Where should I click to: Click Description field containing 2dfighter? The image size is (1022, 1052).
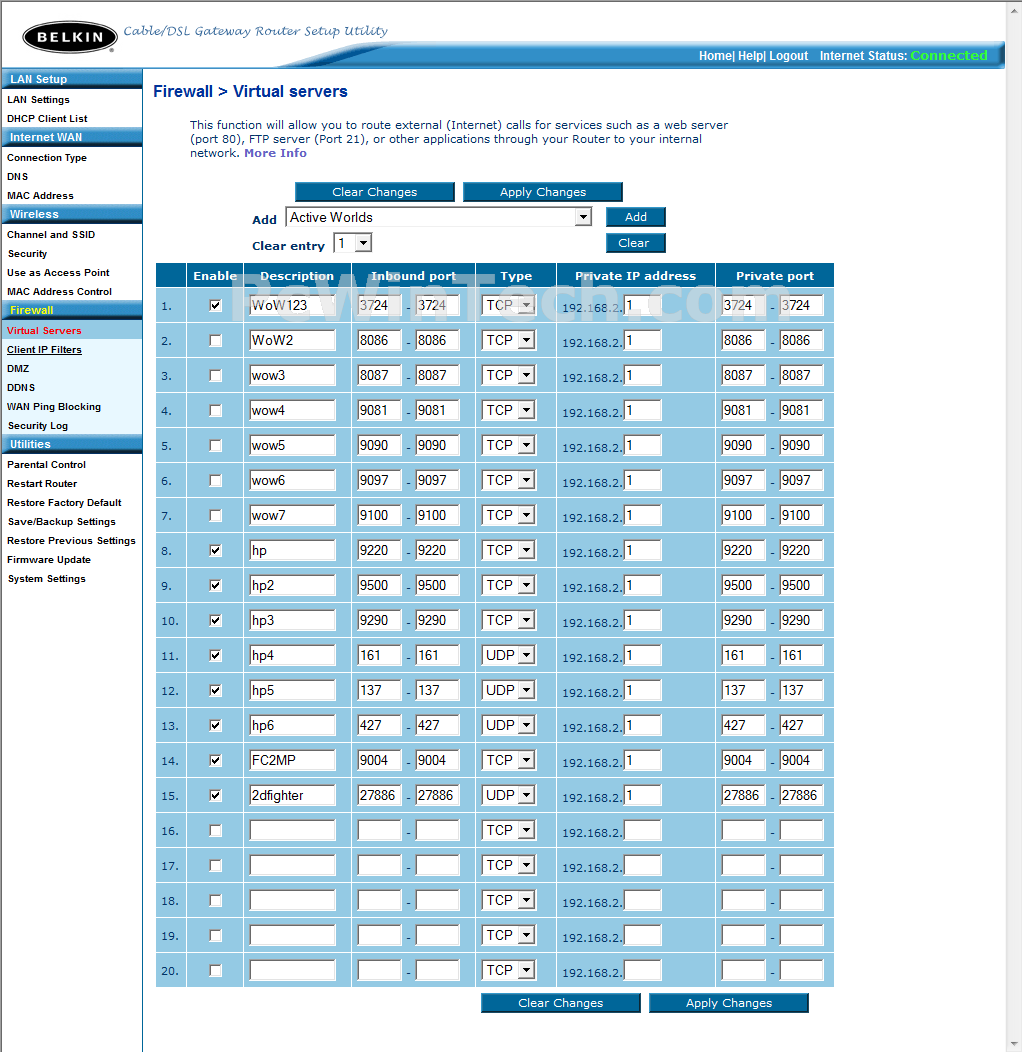293,795
